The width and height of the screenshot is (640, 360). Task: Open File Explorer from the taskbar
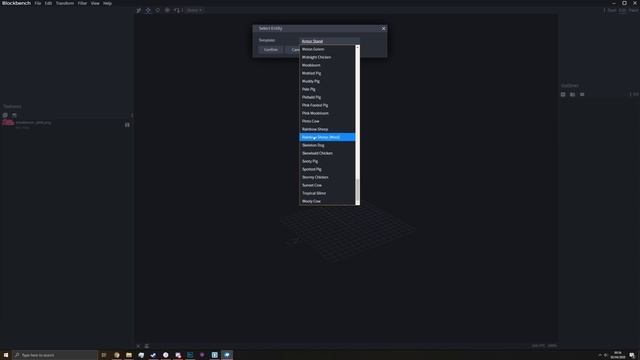[x=129, y=355]
